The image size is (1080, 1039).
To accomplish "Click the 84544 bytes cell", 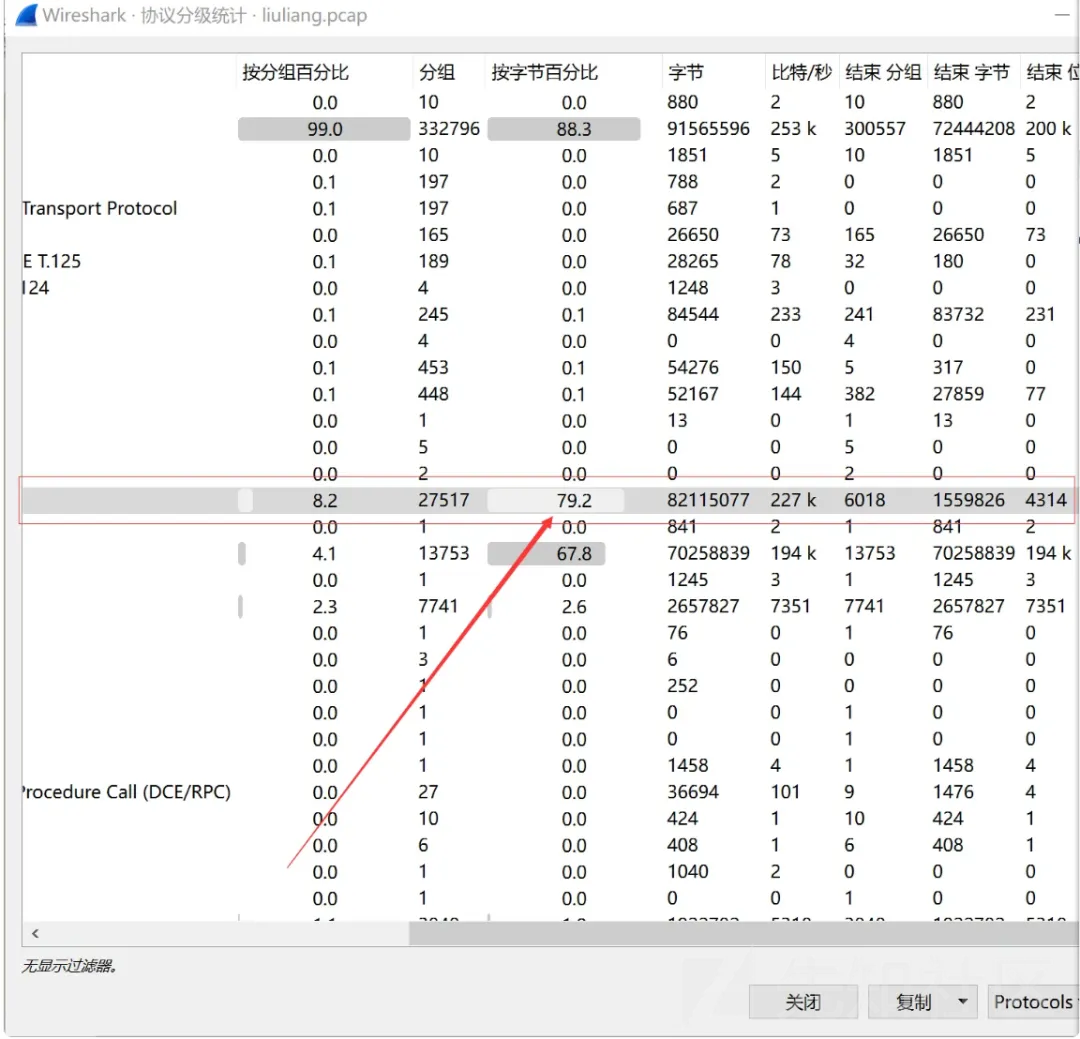I will [693, 315].
